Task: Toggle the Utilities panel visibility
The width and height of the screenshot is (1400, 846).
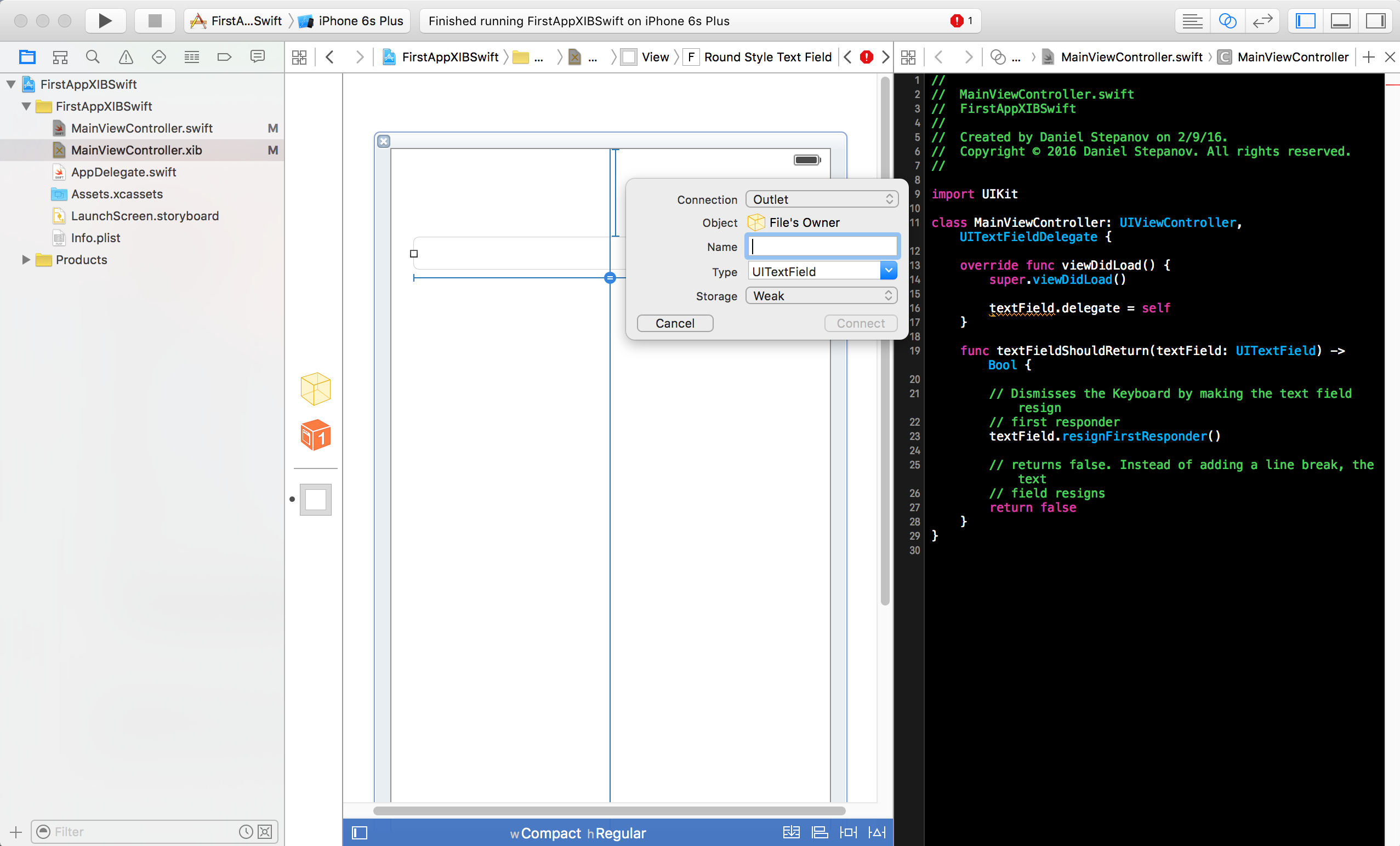Action: point(1375,21)
